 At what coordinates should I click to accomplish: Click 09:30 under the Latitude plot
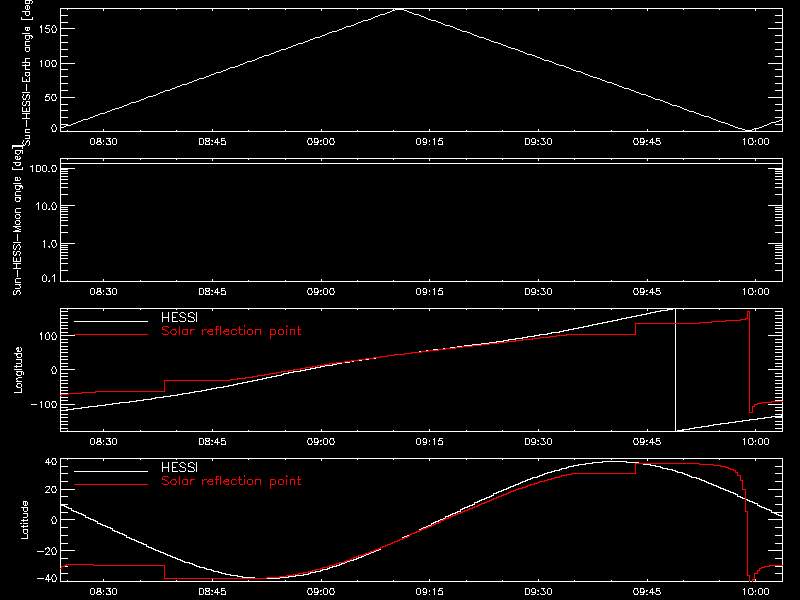coord(538,592)
